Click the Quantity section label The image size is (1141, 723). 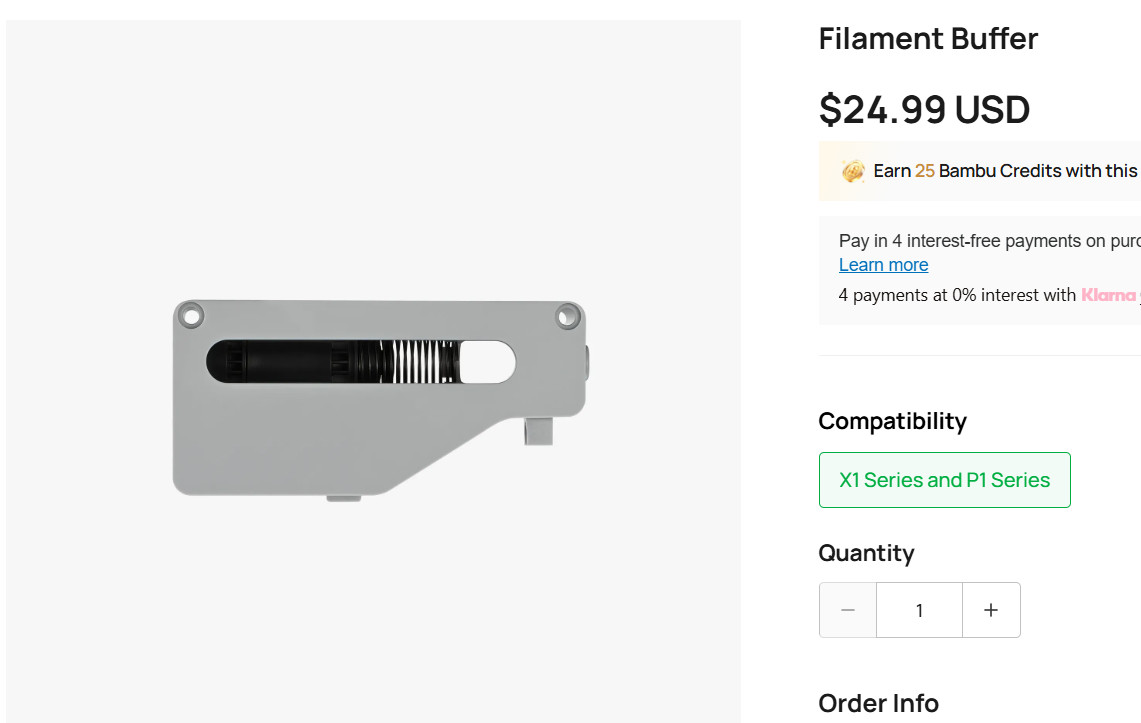tap(866, 553)
